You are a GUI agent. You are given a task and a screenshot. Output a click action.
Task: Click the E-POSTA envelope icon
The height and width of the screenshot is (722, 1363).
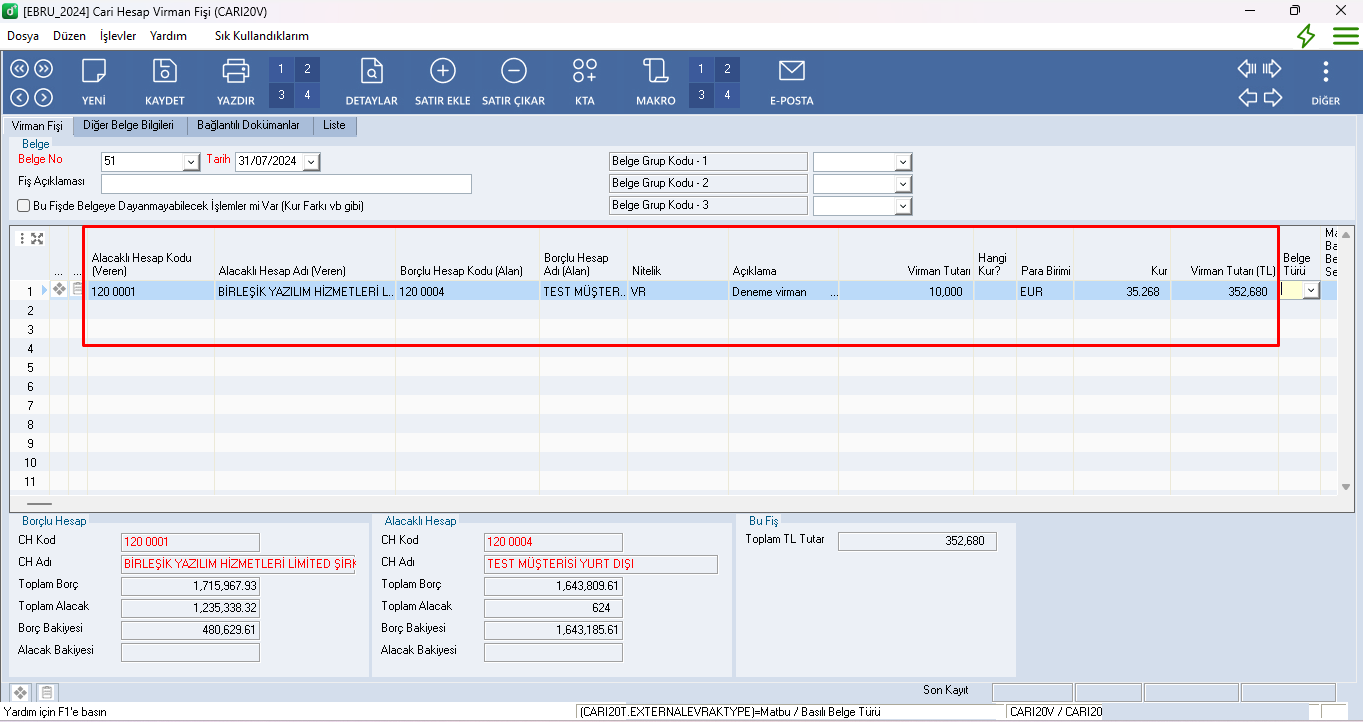[x=791, y=71]
